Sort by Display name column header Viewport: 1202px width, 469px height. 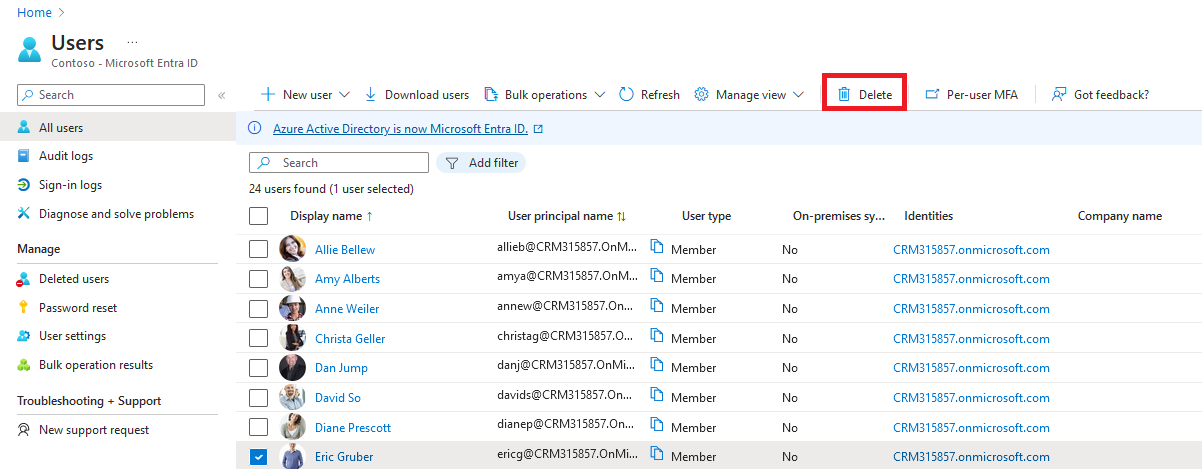point(331,216)
